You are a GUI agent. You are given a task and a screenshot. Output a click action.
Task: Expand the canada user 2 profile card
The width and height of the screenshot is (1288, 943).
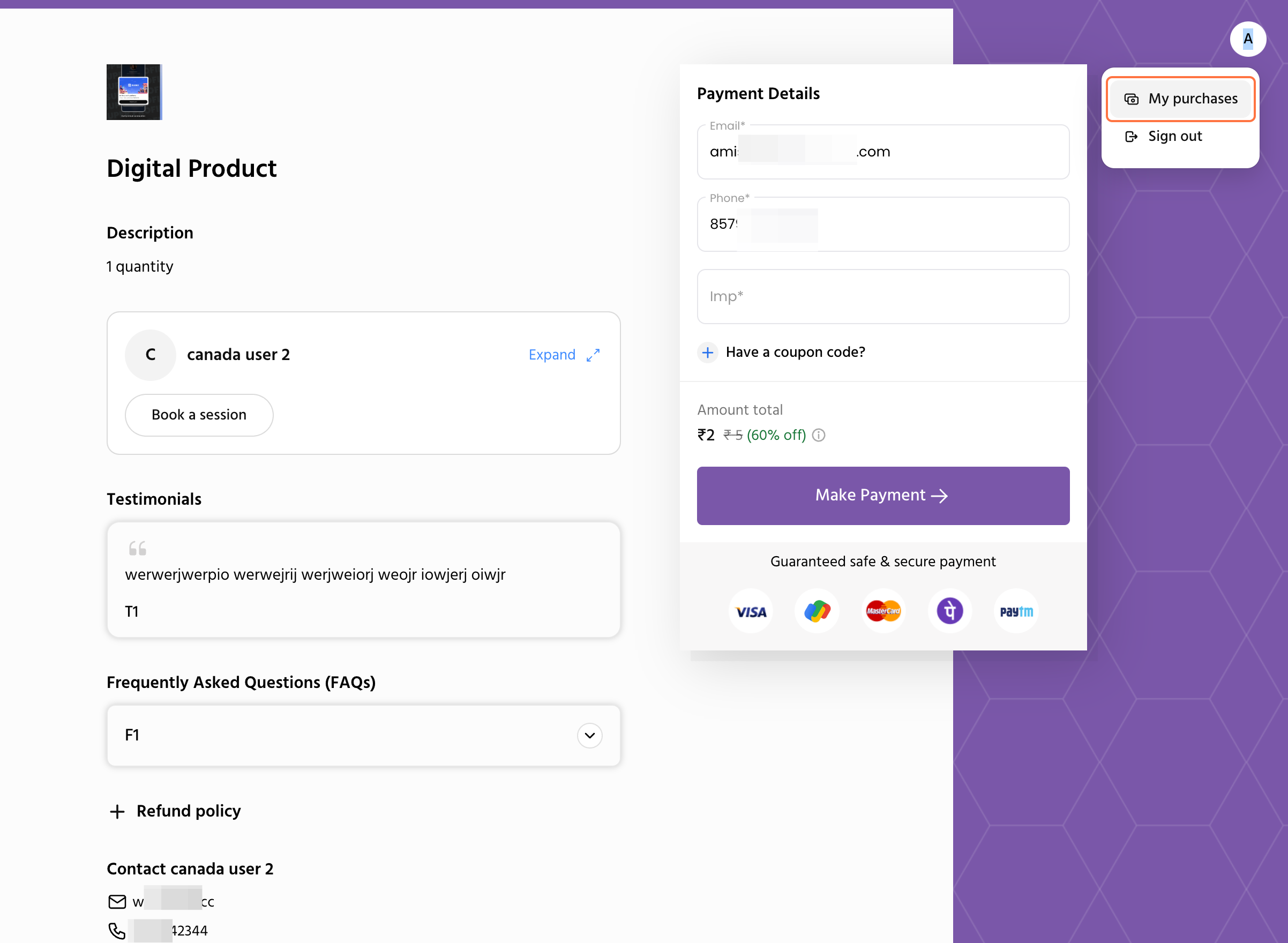pos(564,355)
